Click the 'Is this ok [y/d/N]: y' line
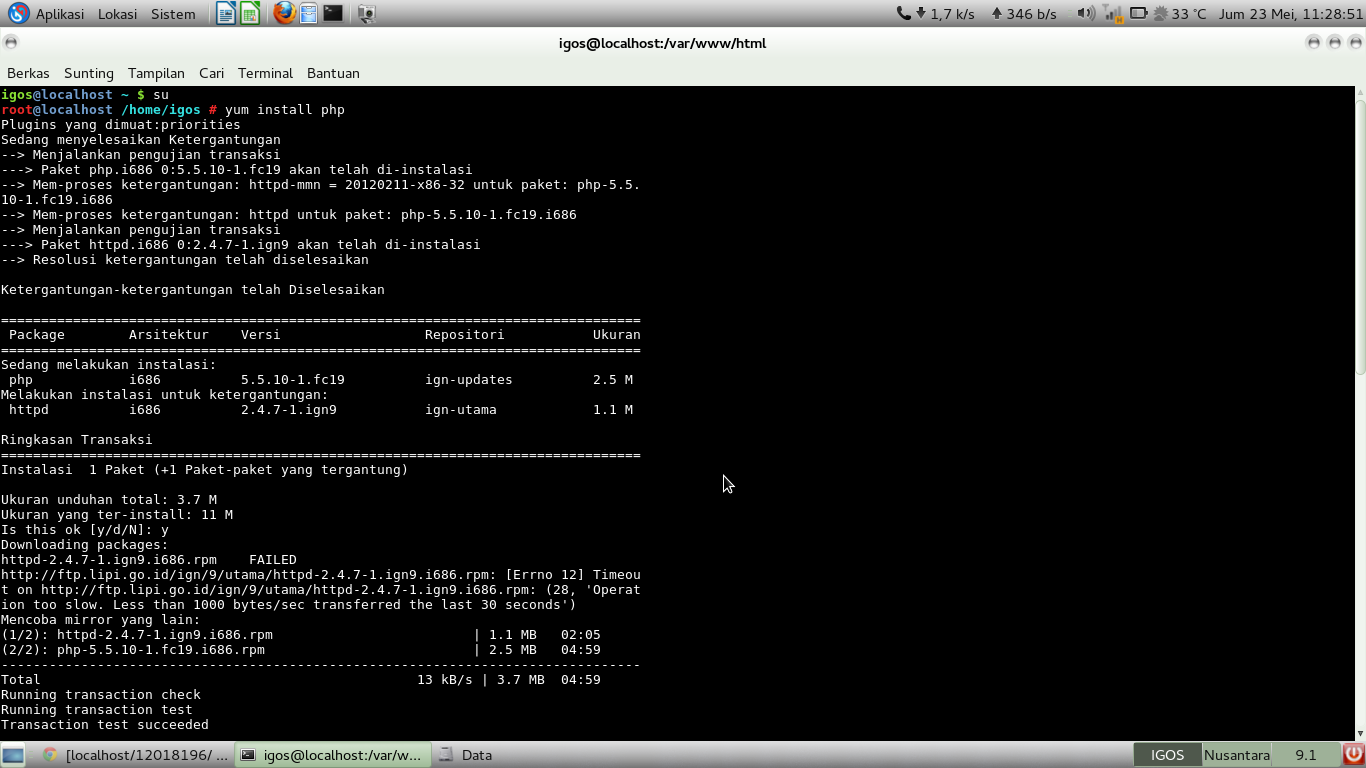Viewport: 1366px width, 768px height. [85, 530]
